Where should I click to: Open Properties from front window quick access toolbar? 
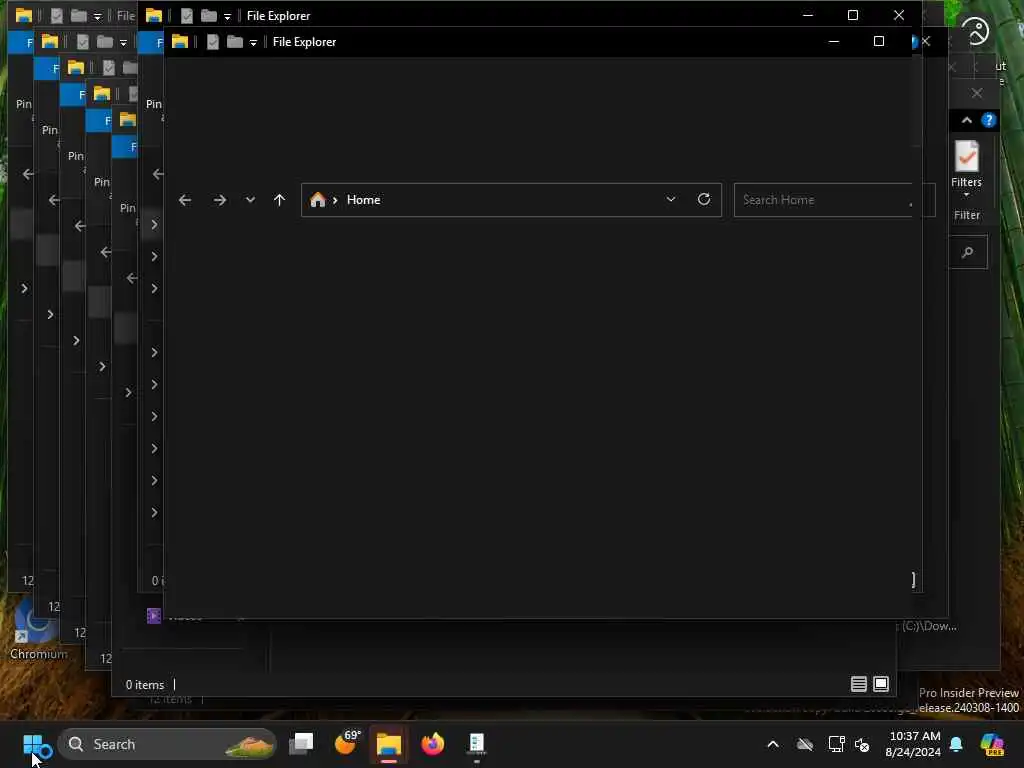pyautogui.click(x=213, y=42)
